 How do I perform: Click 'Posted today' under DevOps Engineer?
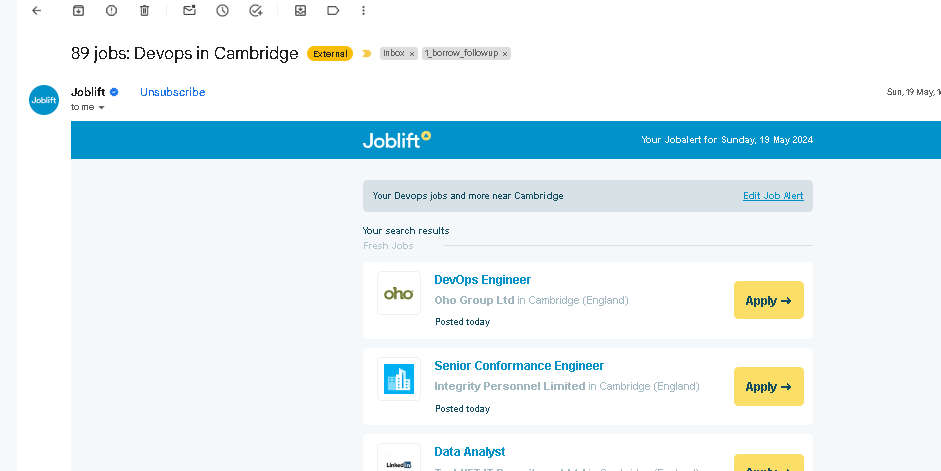[x=462, y=322]
